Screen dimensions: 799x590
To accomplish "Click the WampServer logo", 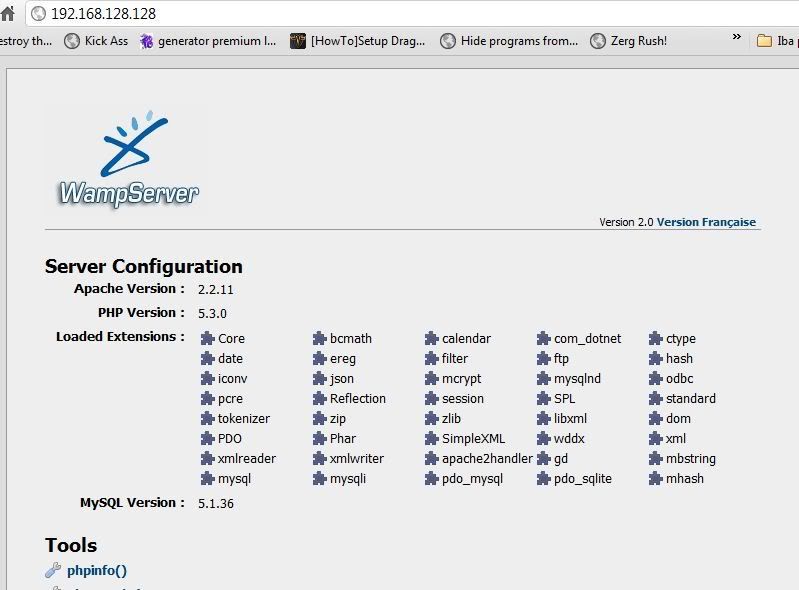I will click(128, 160).
